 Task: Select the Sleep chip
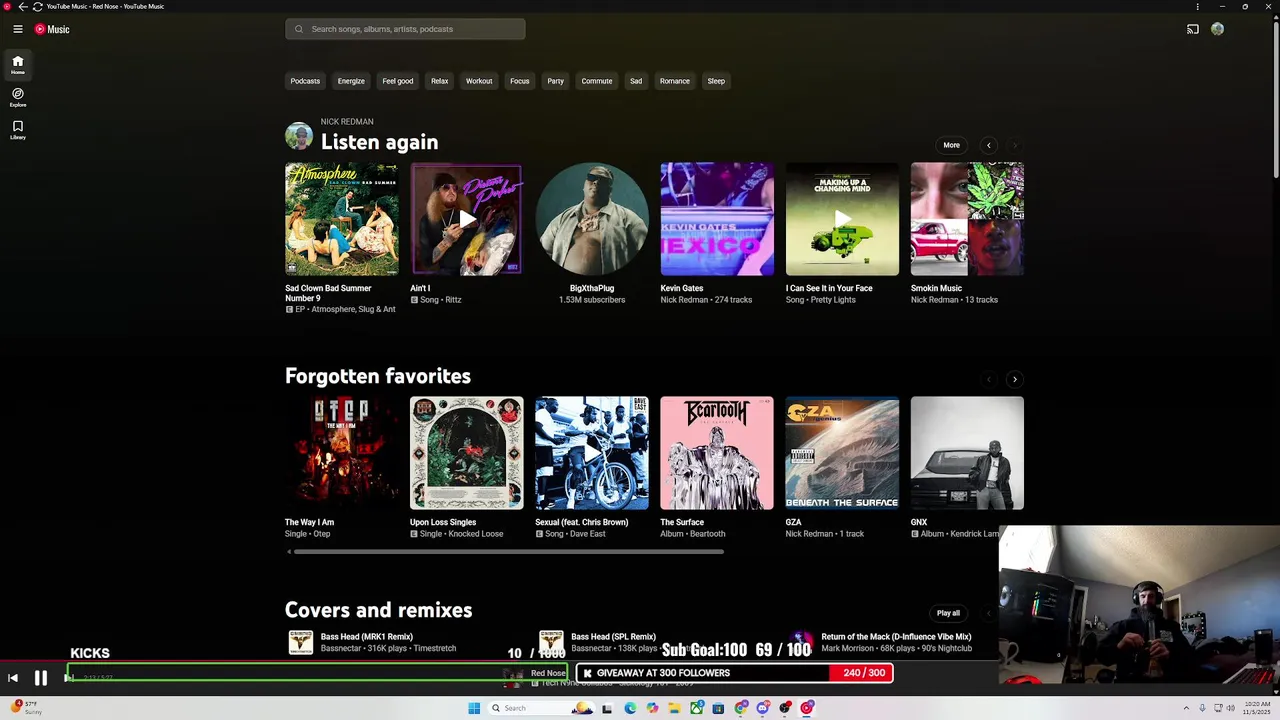[716, 81]
